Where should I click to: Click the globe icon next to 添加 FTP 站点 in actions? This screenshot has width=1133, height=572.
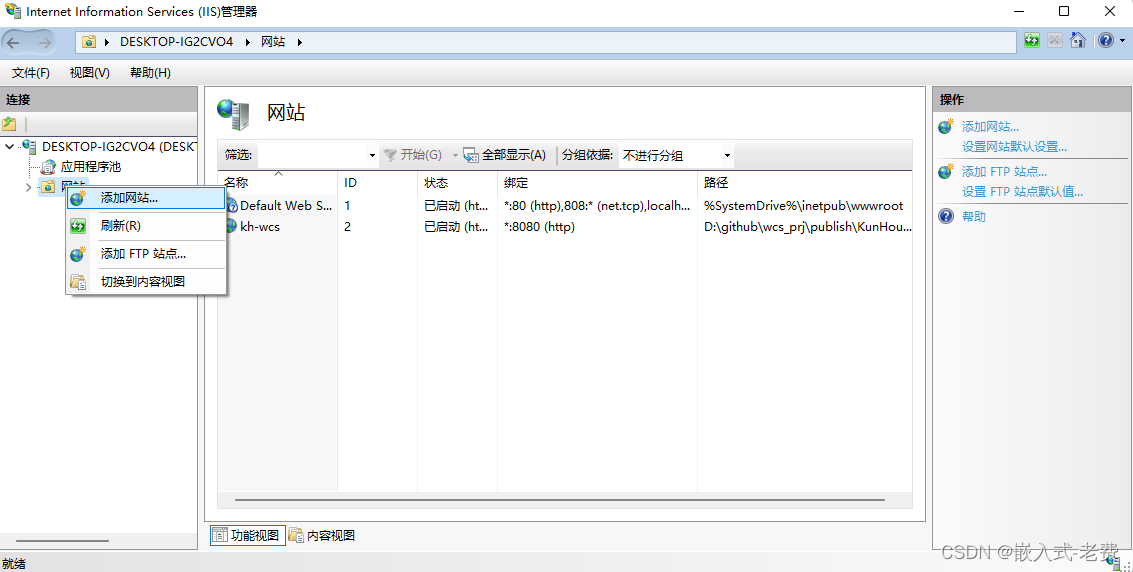947,171
